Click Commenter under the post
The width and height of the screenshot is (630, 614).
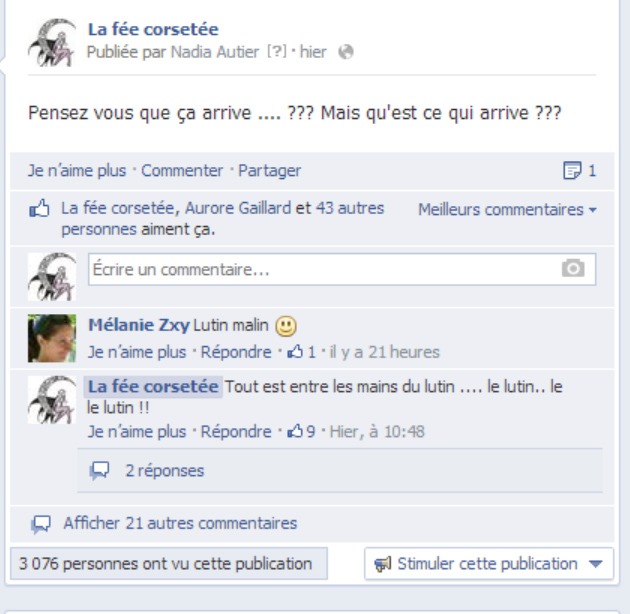pos(182,170)
